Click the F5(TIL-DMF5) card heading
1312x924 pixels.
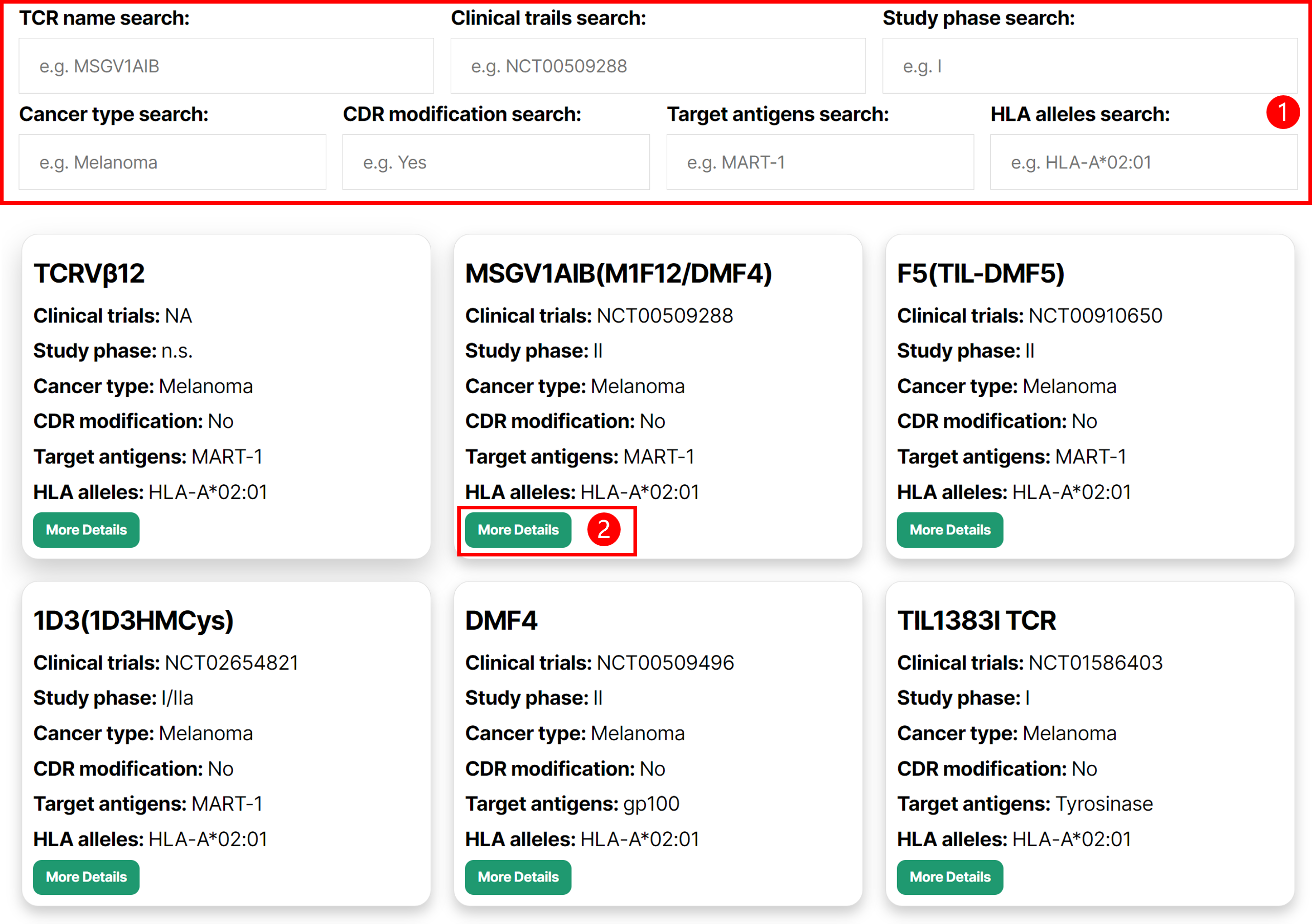tap(981, 273)
